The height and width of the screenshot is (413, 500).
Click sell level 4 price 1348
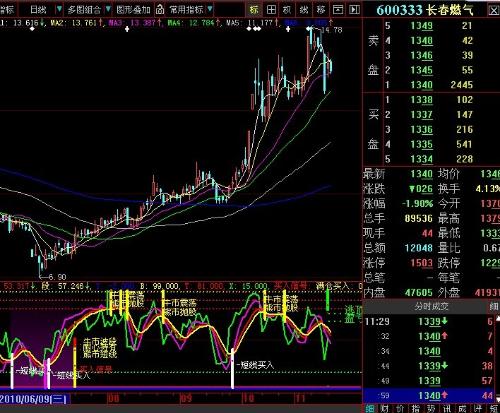(422, 41)
